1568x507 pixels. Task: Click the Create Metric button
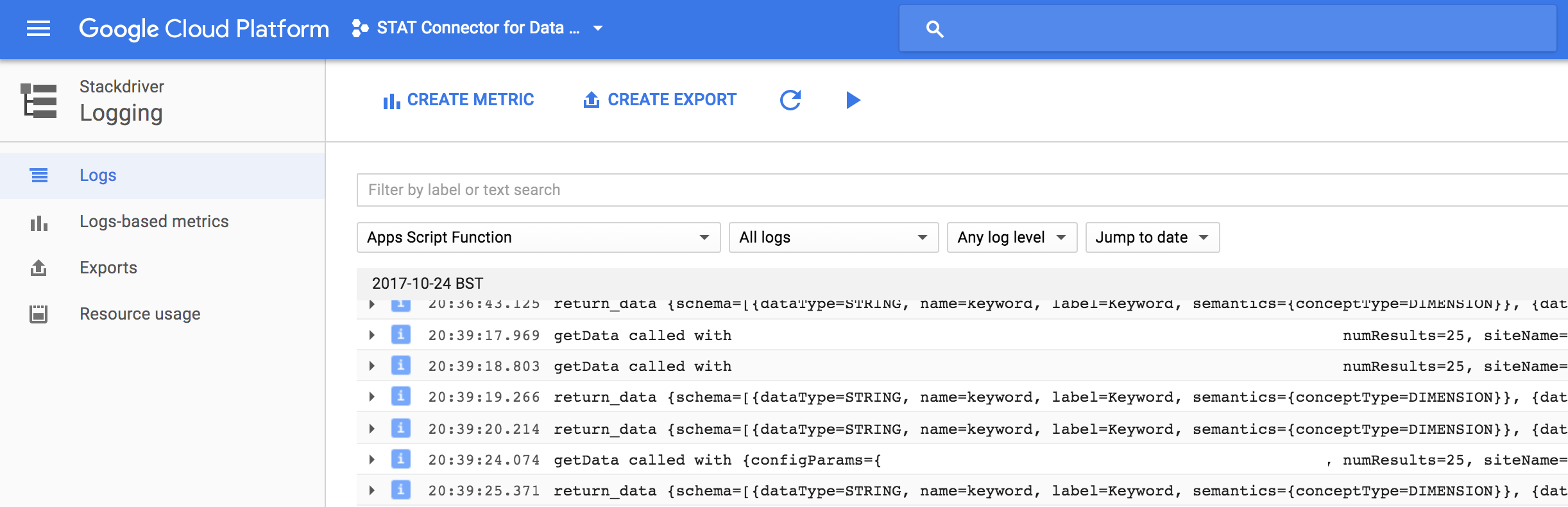pyautogui.click(x=458, y=100)
